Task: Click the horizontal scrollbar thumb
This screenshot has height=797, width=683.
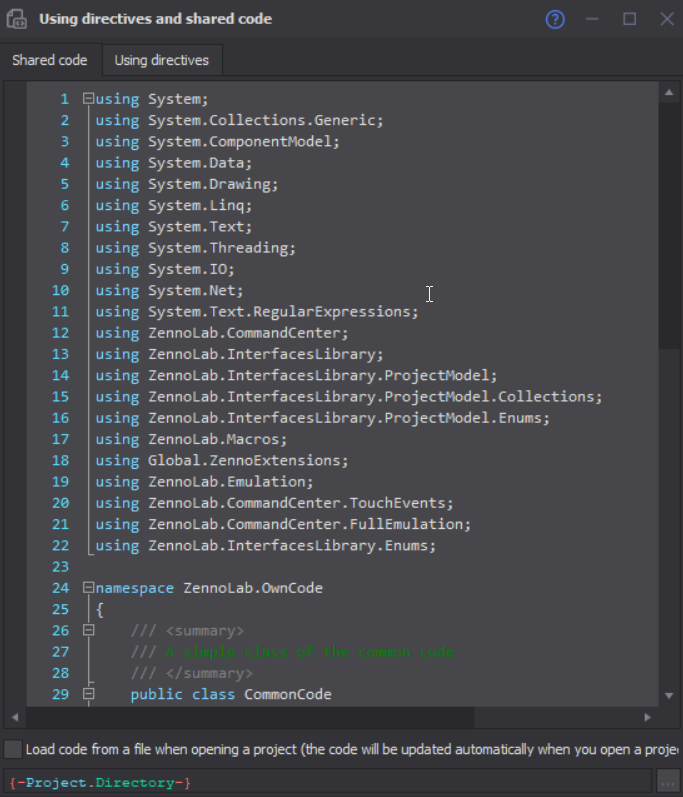Action: pos(251,717)
